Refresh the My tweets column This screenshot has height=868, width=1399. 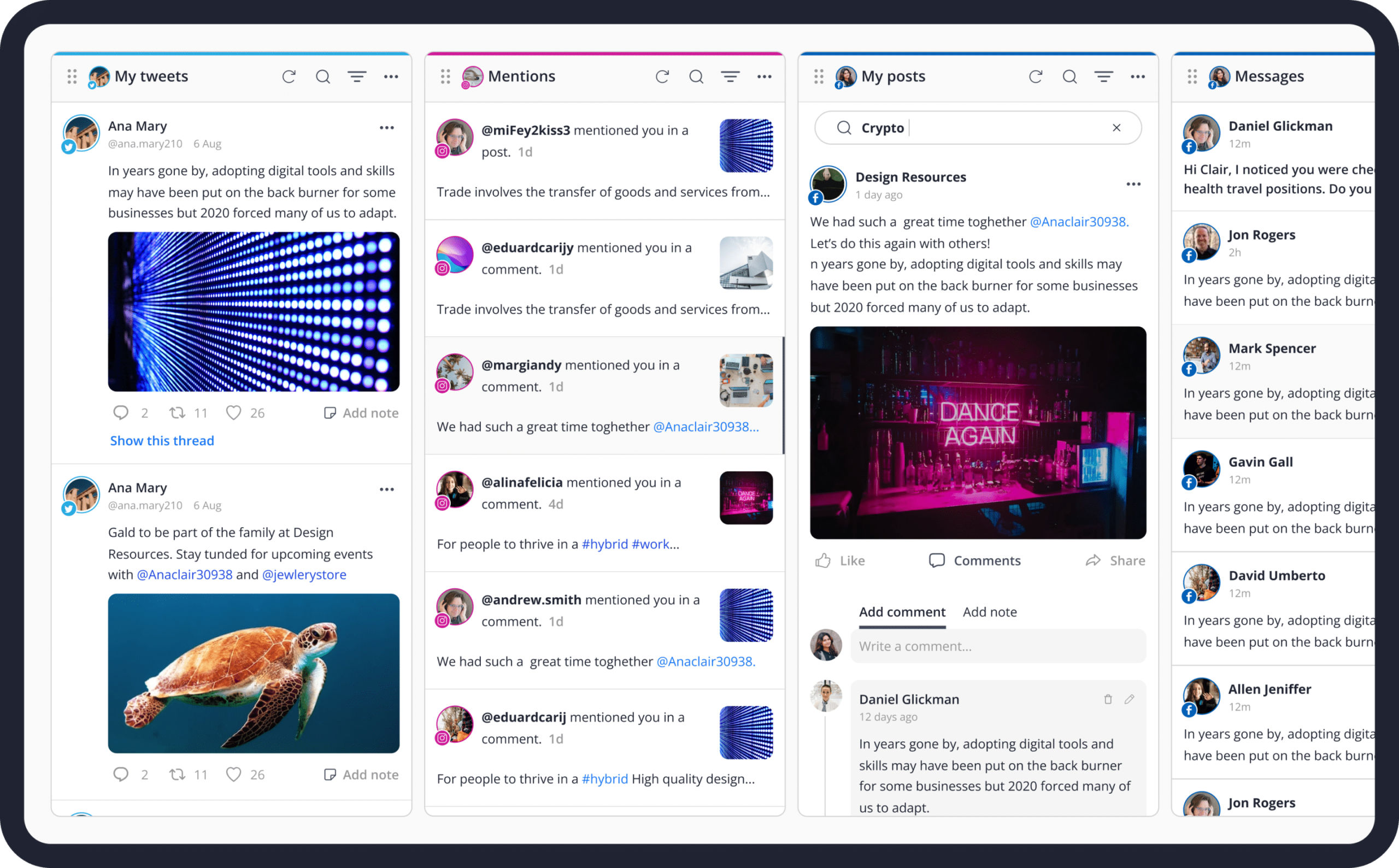coord(290,76)
